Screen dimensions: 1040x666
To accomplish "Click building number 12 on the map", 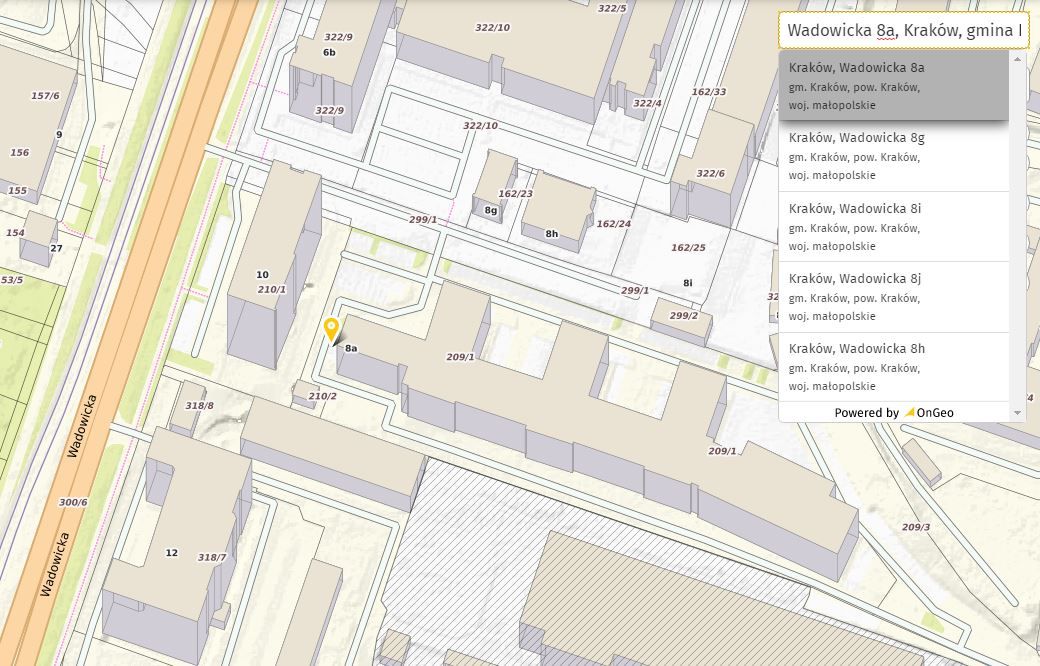I will tap(171, 553).
